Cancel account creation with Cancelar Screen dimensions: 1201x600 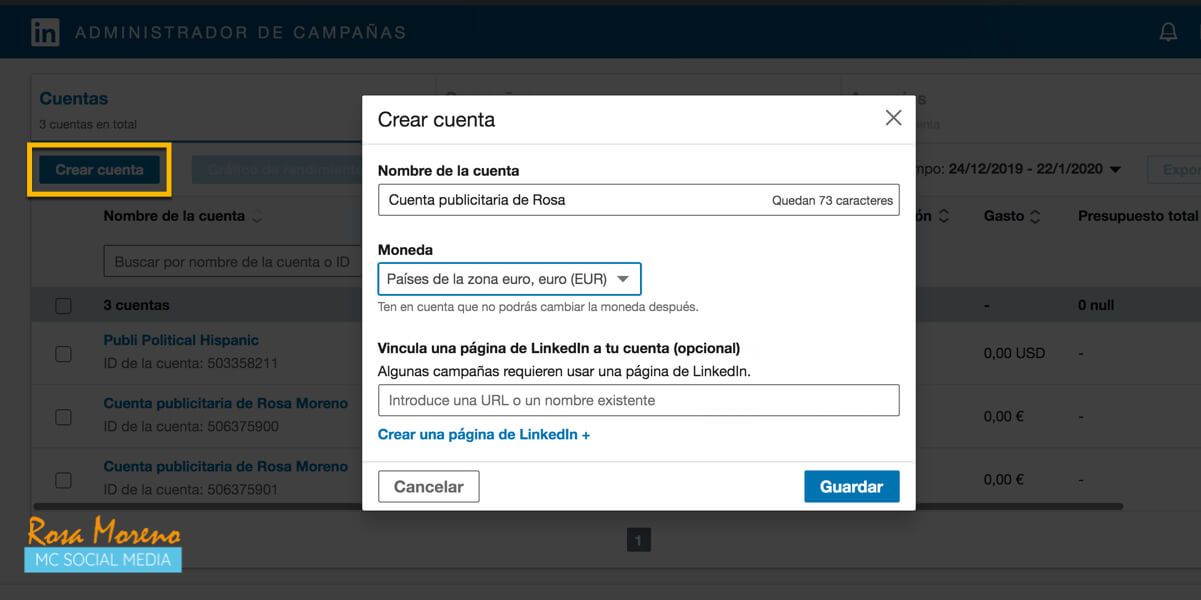tap(428, 486)
